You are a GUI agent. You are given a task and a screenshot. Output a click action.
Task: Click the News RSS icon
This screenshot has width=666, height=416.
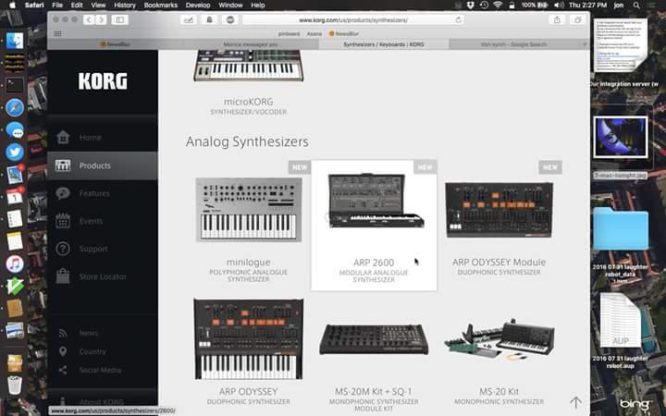63,333
